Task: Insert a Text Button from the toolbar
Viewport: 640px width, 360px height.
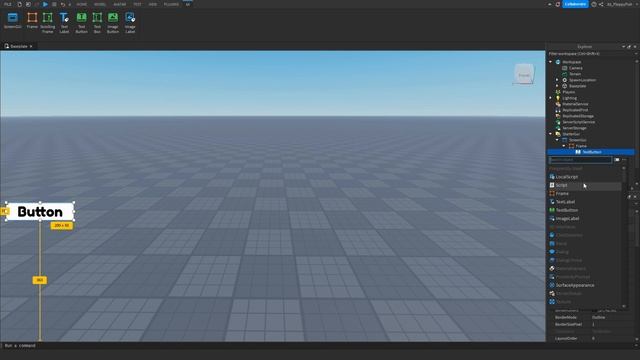Action: click(x=81, y=23)
